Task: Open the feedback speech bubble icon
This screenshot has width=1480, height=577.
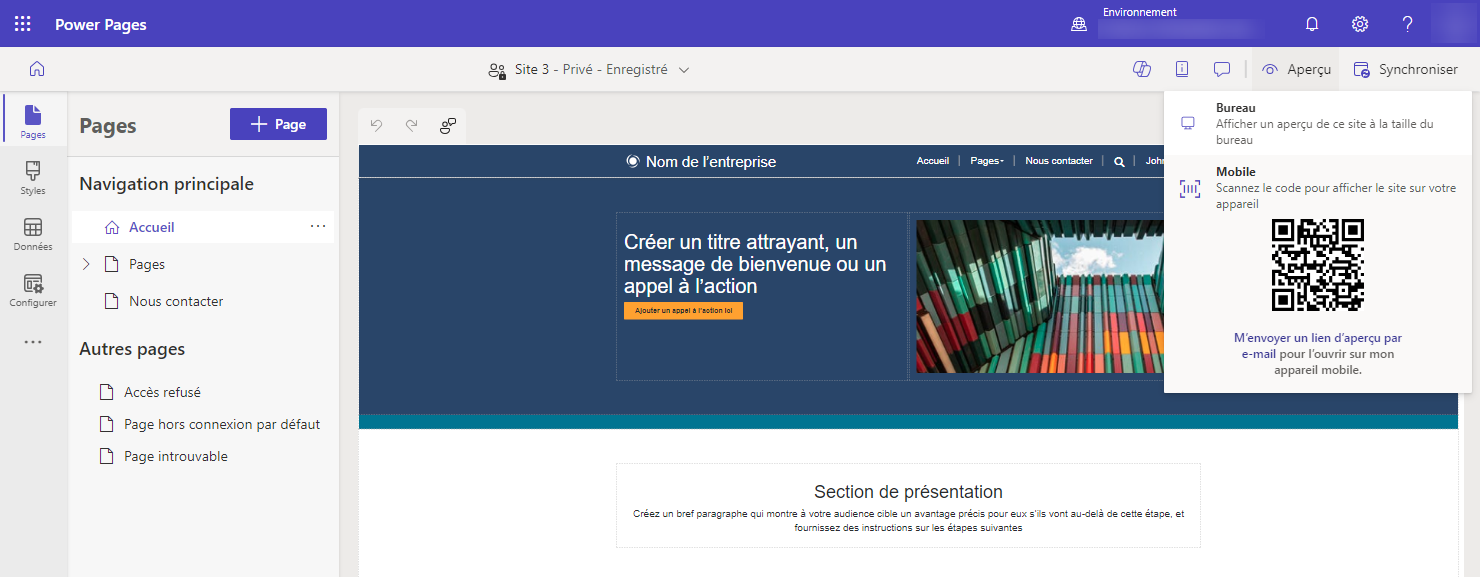Action: pyautogui.click(x=1221, y=68)
